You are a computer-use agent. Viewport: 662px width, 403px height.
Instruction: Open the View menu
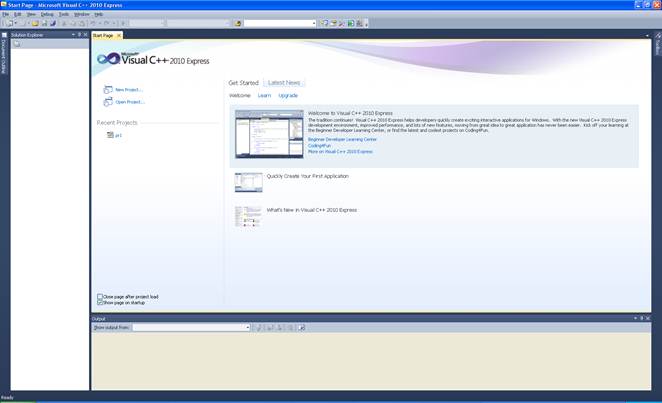(31, 14)
